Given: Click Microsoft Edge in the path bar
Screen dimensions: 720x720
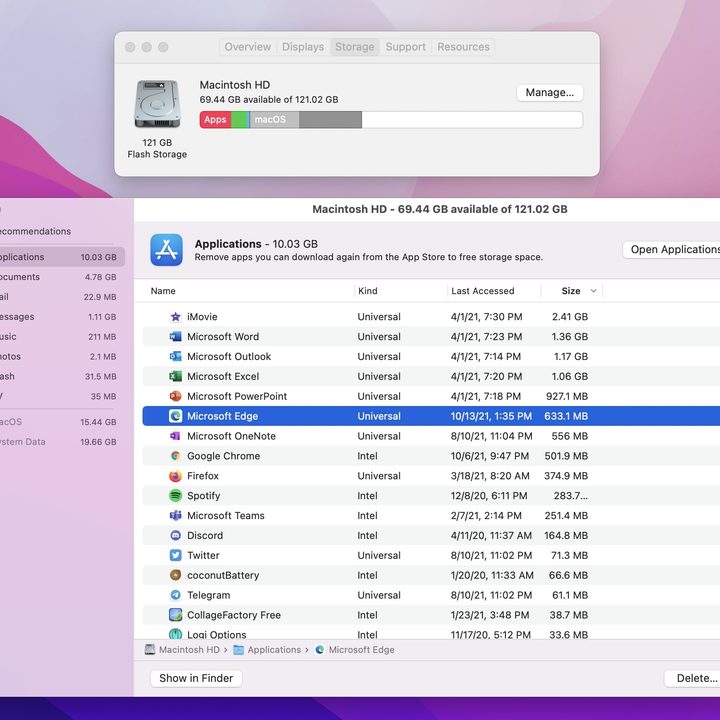Looking at the screenshot, I should [361, 650].
